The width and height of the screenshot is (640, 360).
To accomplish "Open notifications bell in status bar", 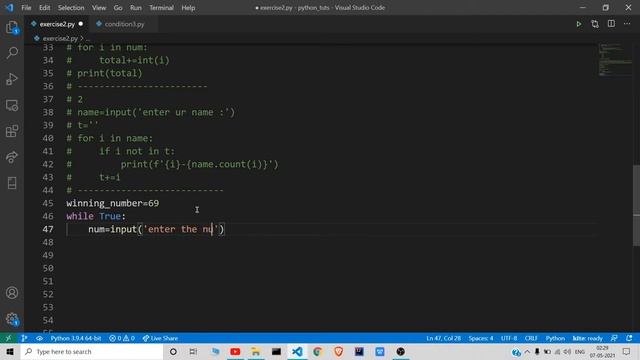I will click(629, 338).
